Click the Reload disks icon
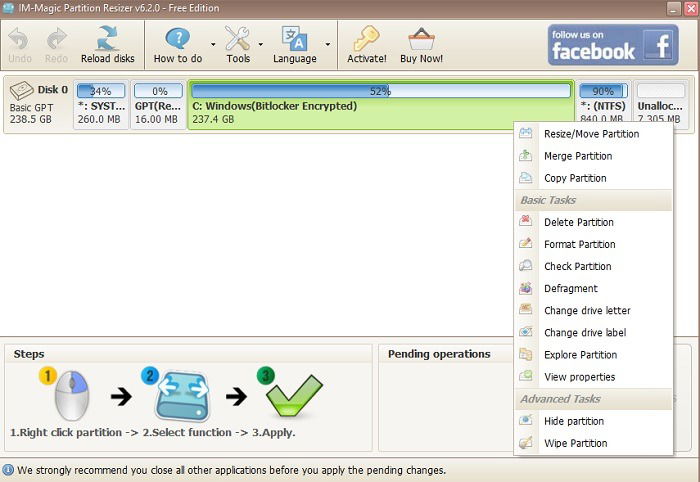This screenshot has width=700, height=482. (107, 38)
